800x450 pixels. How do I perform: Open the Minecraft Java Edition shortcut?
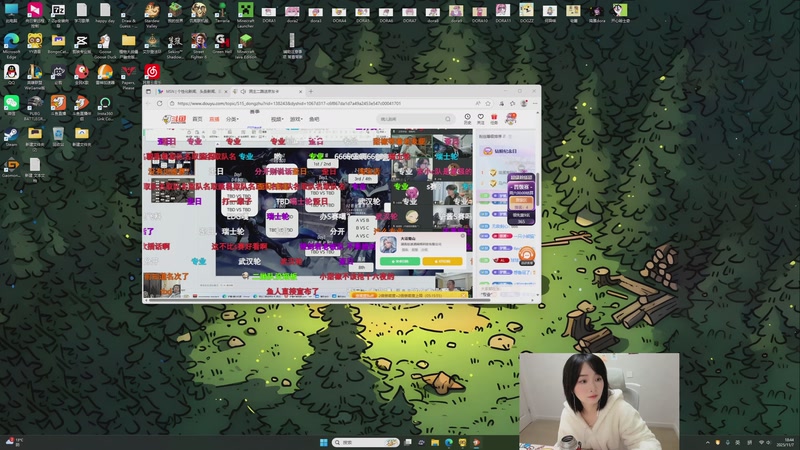[x=245, y=46]
